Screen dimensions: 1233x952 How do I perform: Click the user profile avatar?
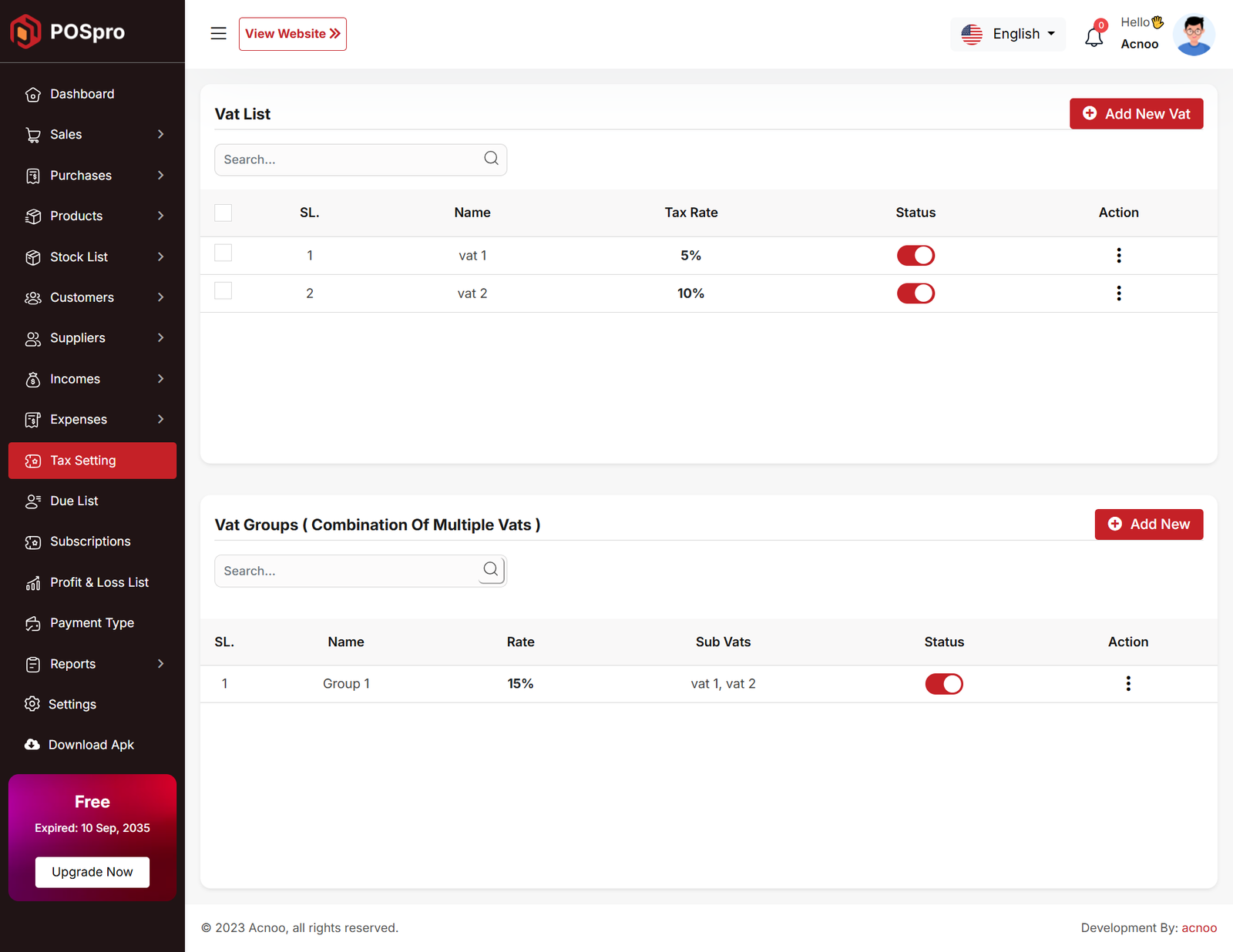pos(1193,35)
